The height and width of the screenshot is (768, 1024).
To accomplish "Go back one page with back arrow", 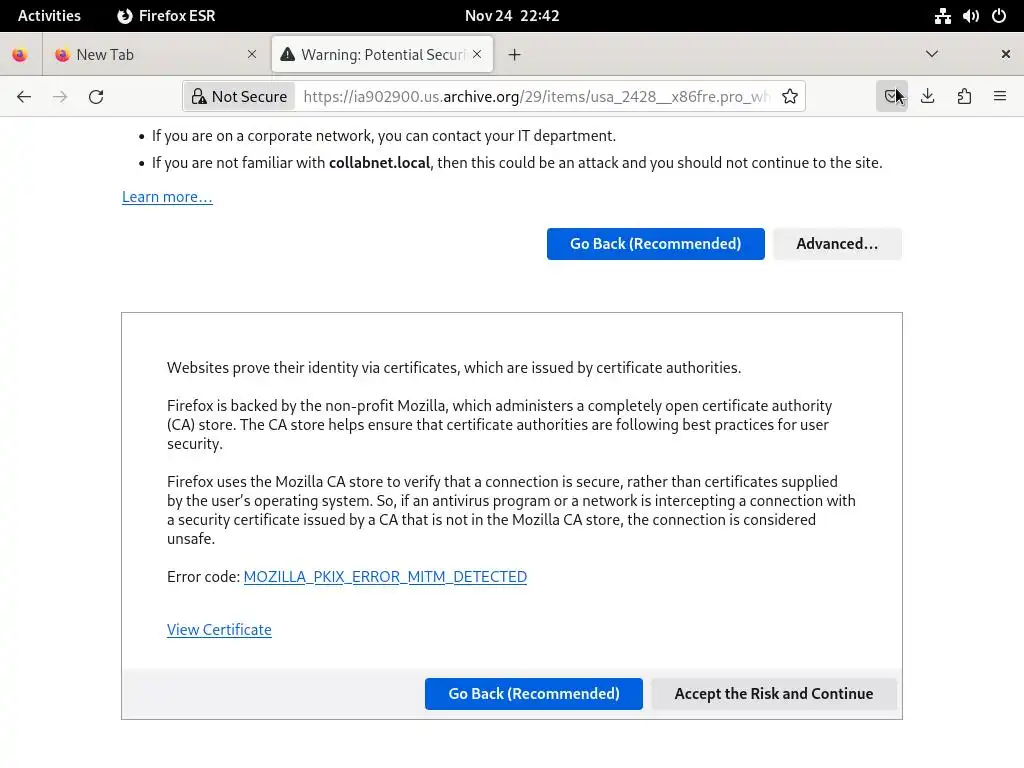I will pos(24,97).
